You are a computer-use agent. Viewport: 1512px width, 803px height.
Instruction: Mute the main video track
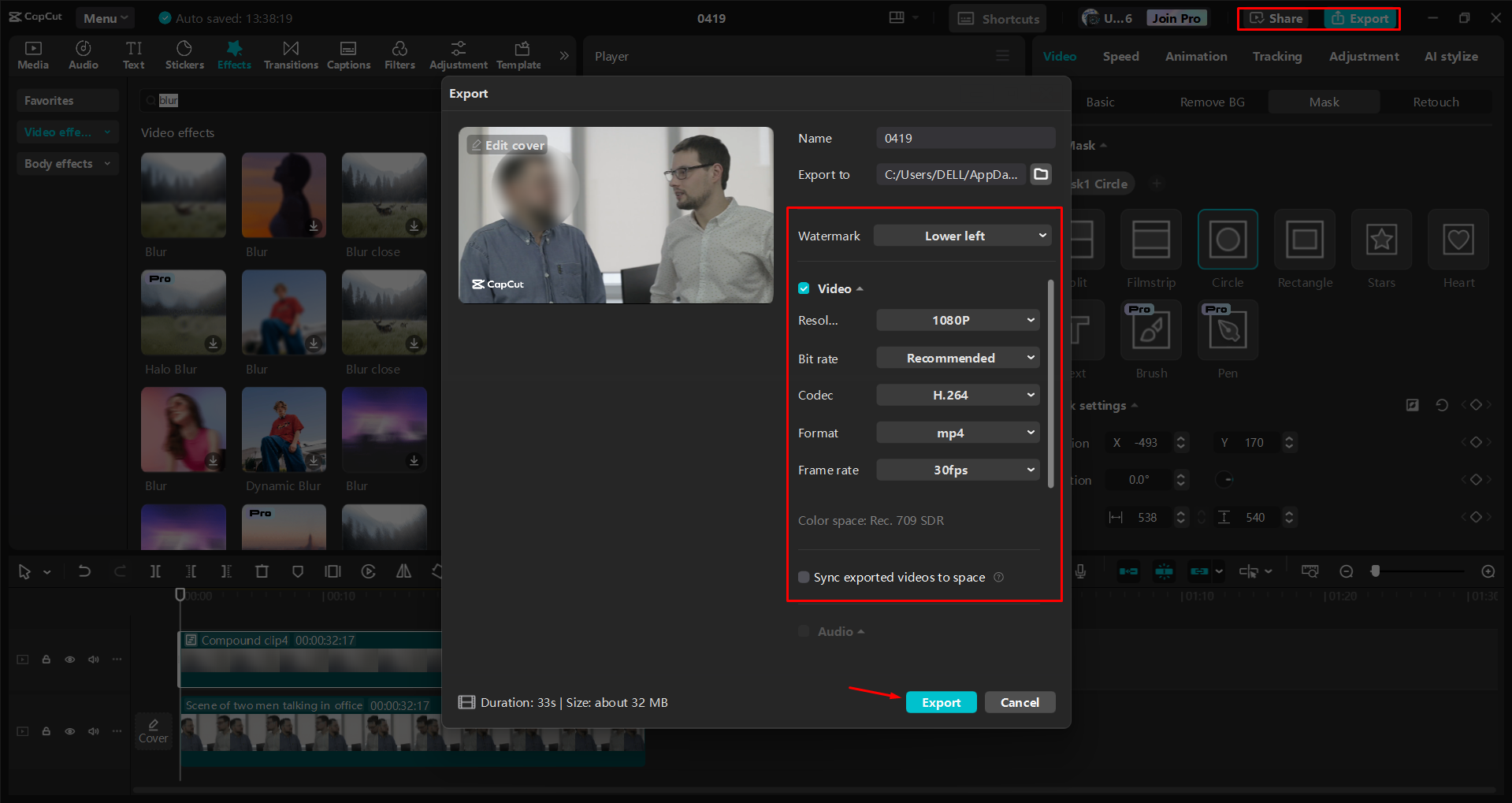coord(94,731)
